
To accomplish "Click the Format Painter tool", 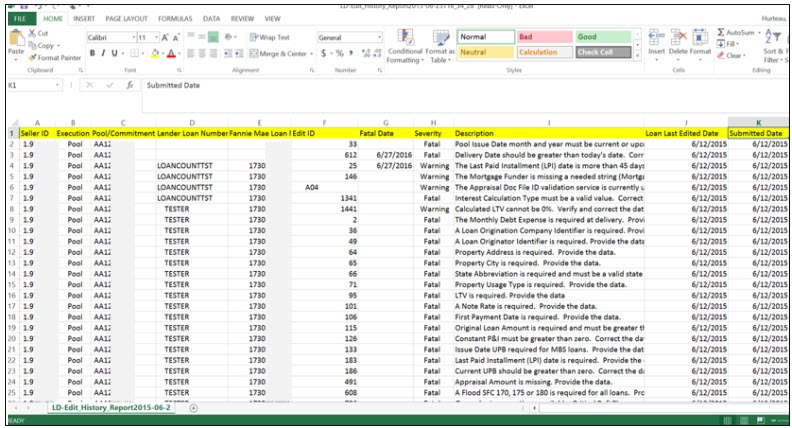I will (x=58, y=57).
